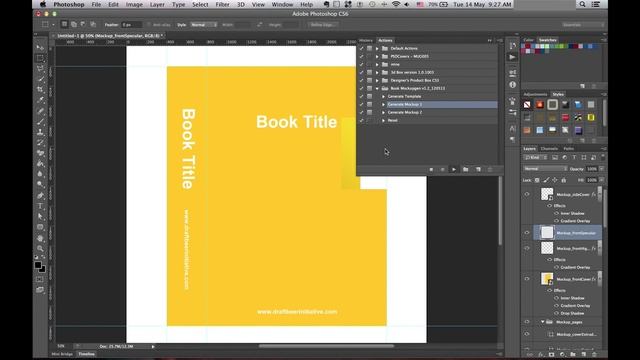Open the File menu
The height and width of the screenshot is (360, 640).
(96, 4)
